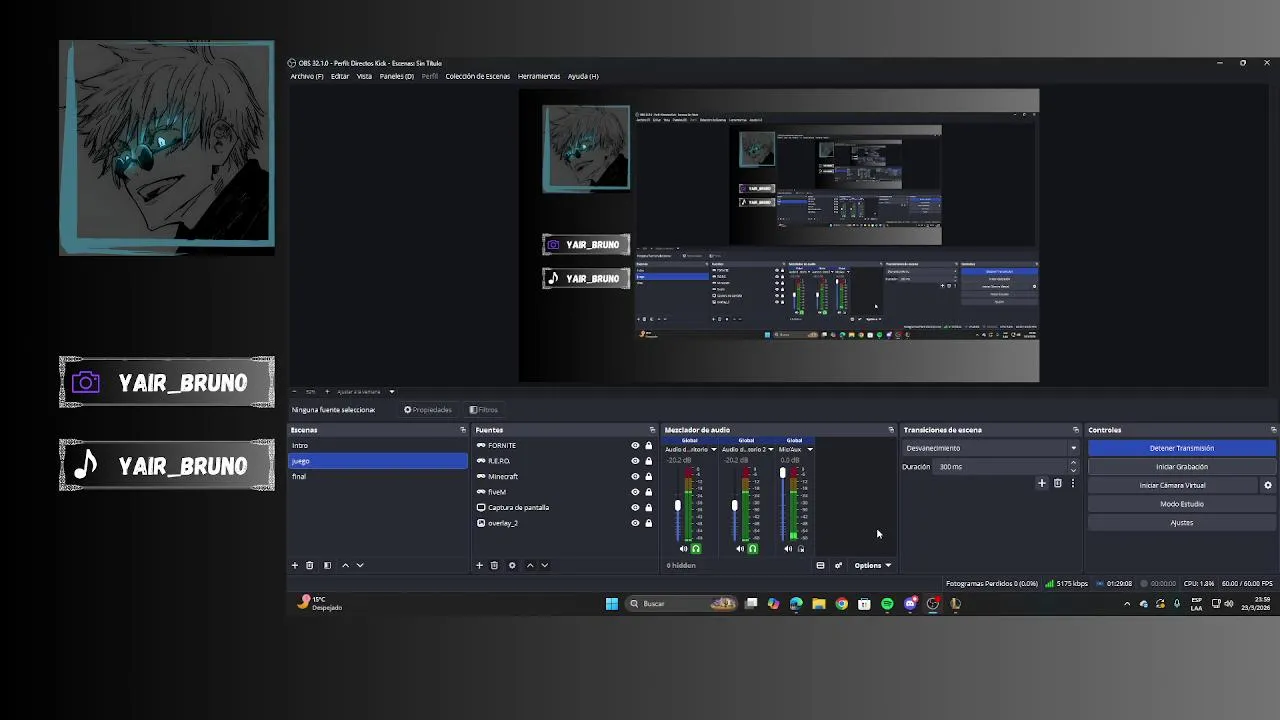Open Discord from the taskbar
Viewport: 1280px width, 720px height.
coord(910,604)
